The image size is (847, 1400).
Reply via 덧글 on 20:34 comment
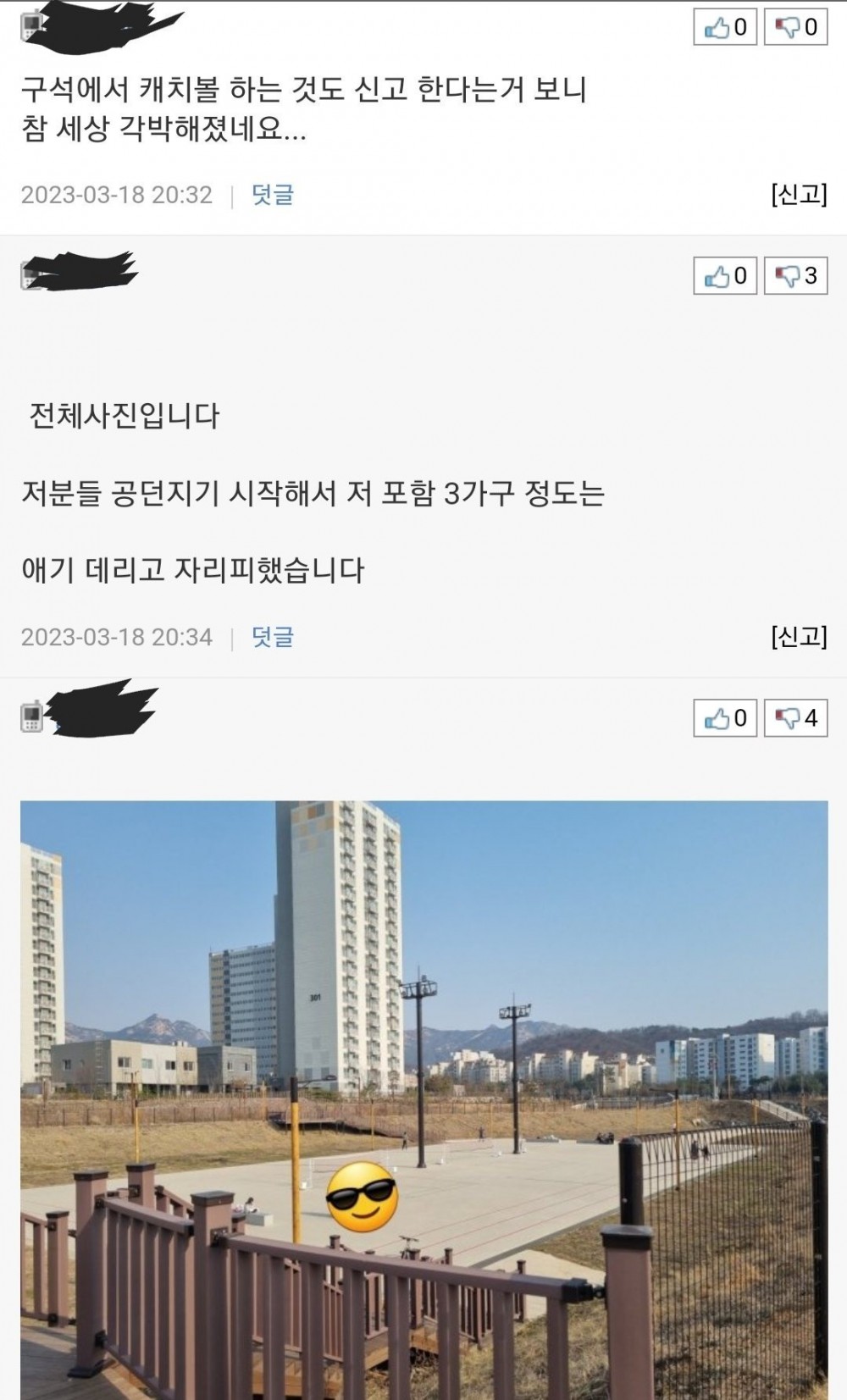[272, 637]
